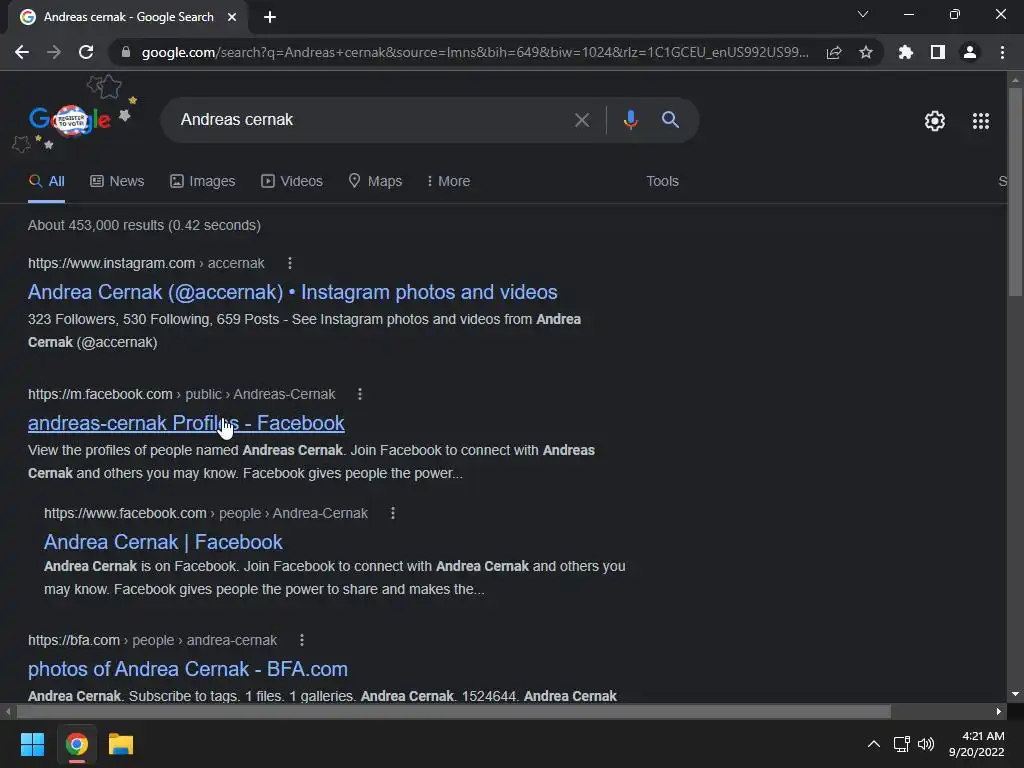
Task: Open options for bfa.com result
Action: click(302, 641)
